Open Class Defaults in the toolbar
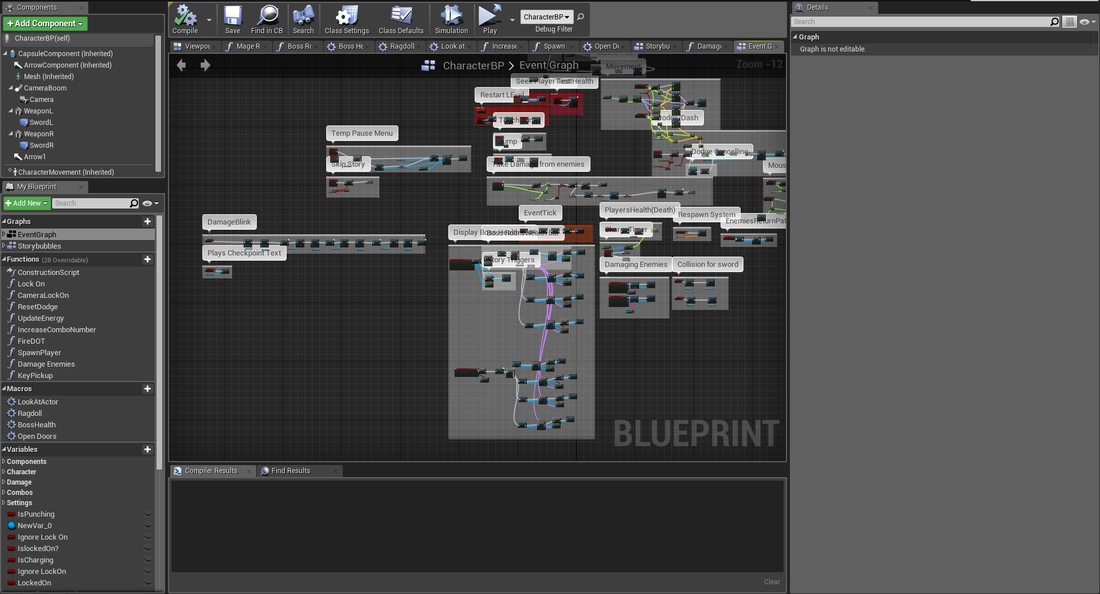The width and height of the screenshot is (1100, 594). pyautogui.click(x=401, y=15)
